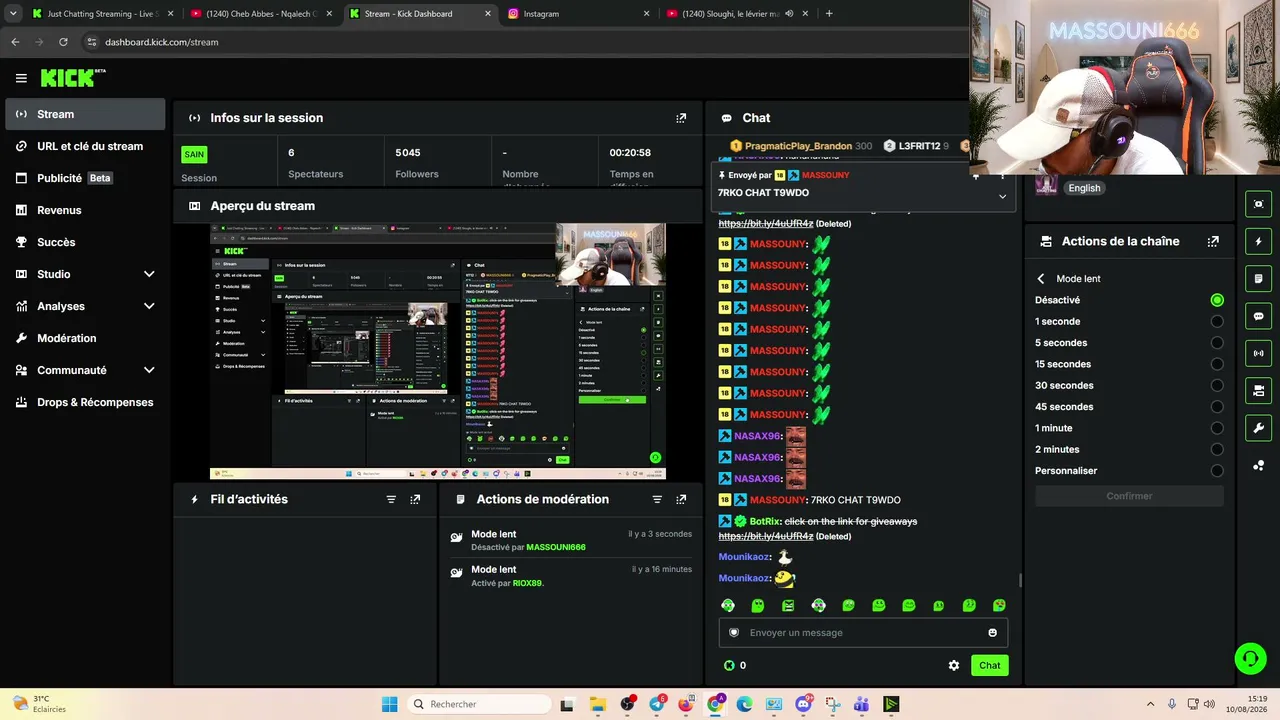This screenshot has width=1280, height=720.
Task: Toggle the chat bubble widget in right rail
Action: tap(1258, 316)
